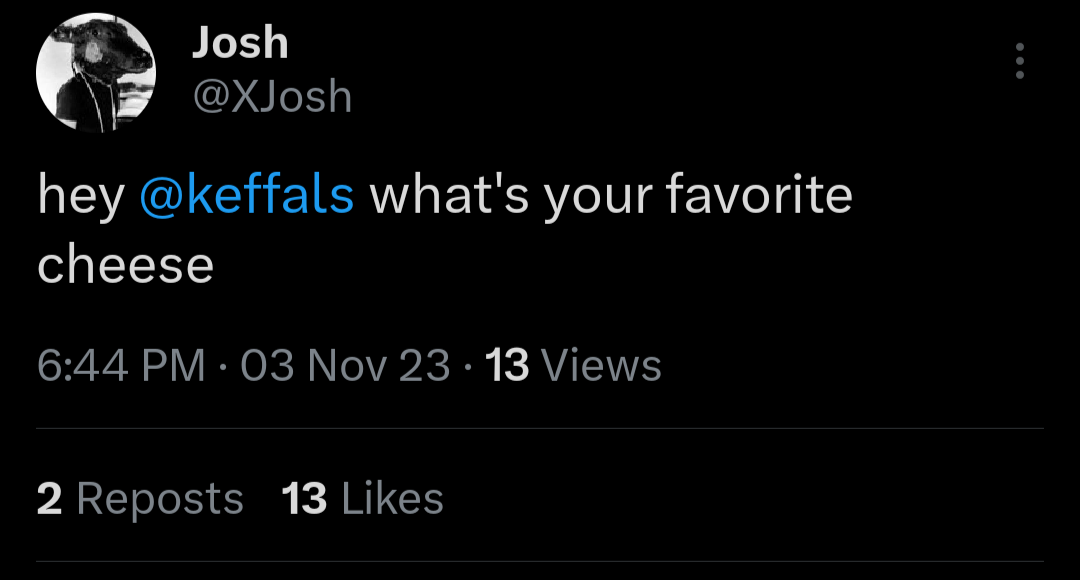Open the Josh display name profile

pyautogui.click(x=240, y=43)
